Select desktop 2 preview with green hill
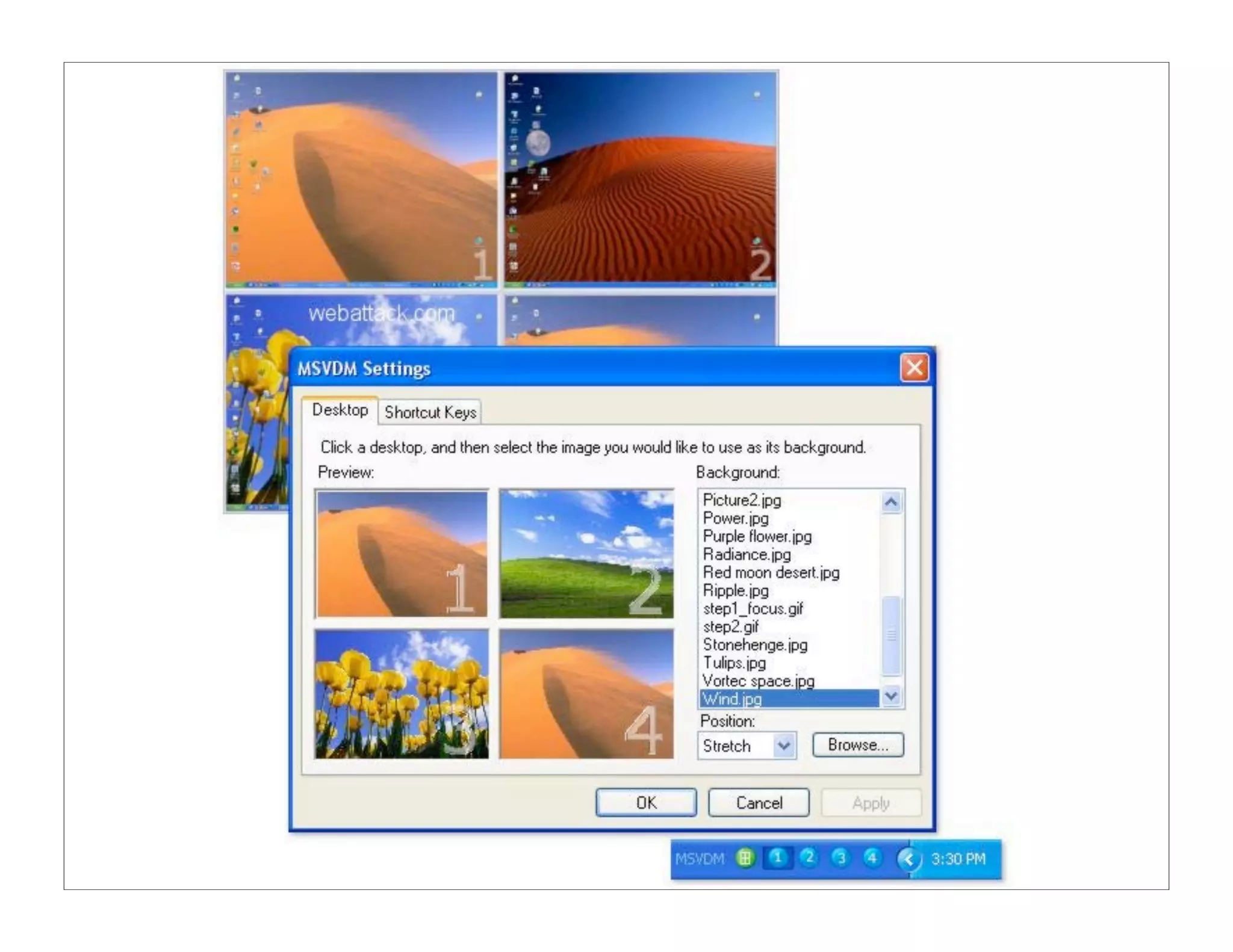Image resolution: width=1233 pixels, height=952 pixels. 586,554
